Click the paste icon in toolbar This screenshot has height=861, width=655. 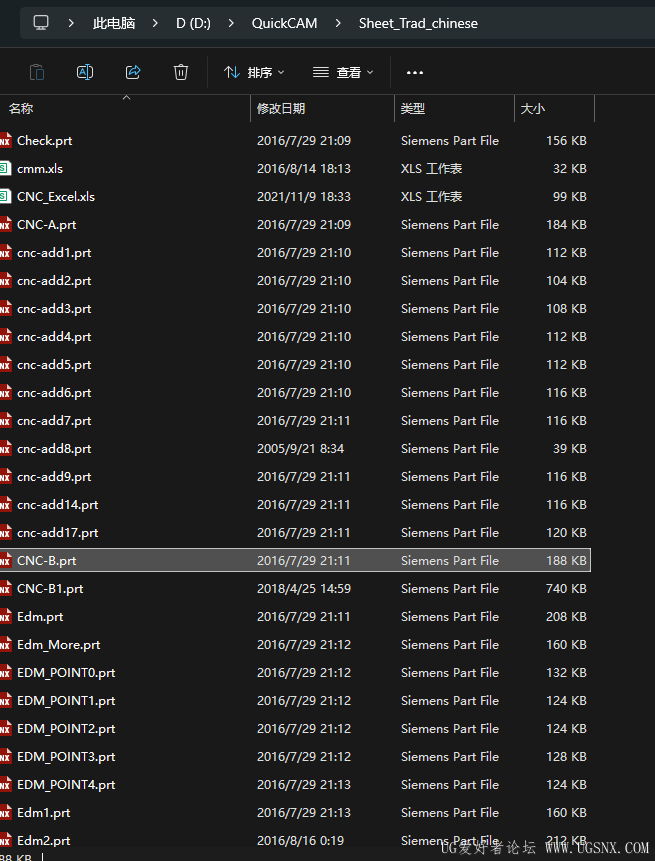tap(37, 72)
